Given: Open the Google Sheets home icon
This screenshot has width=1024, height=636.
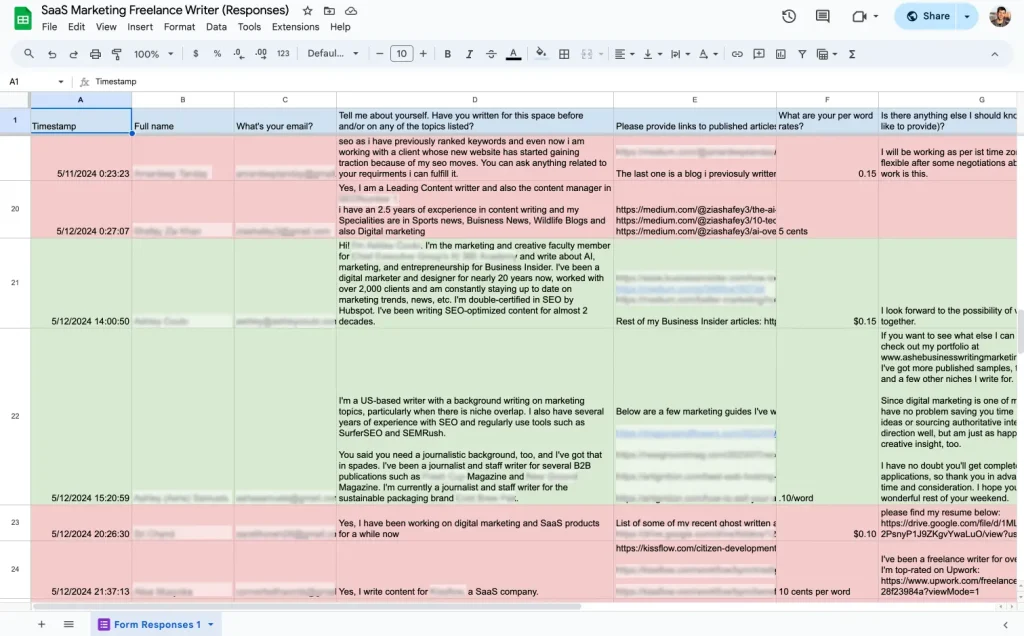Looking at the screenshot, I should 23,18.
